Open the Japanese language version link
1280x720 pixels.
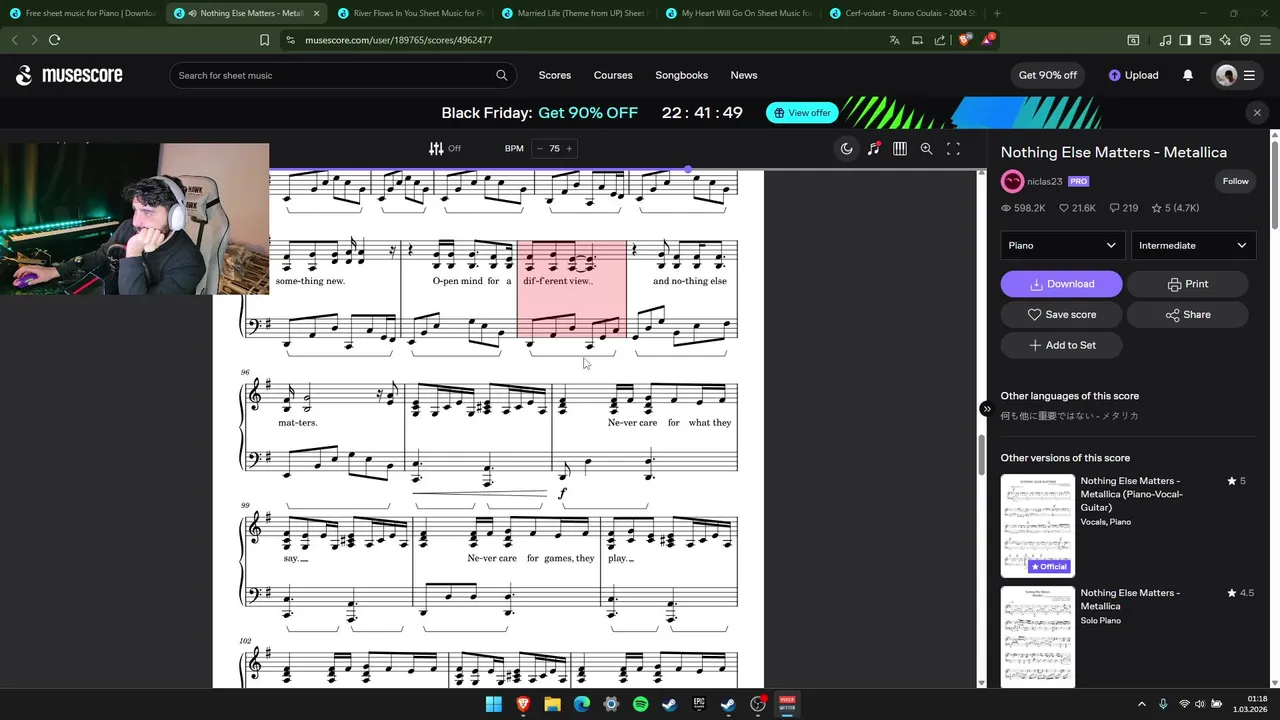[x=1069, y=416]
